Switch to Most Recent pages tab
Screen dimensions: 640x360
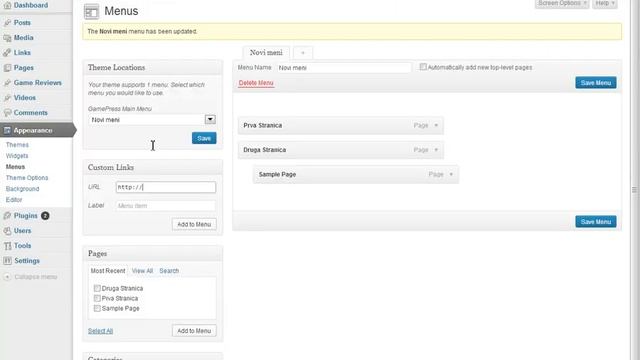108,271
